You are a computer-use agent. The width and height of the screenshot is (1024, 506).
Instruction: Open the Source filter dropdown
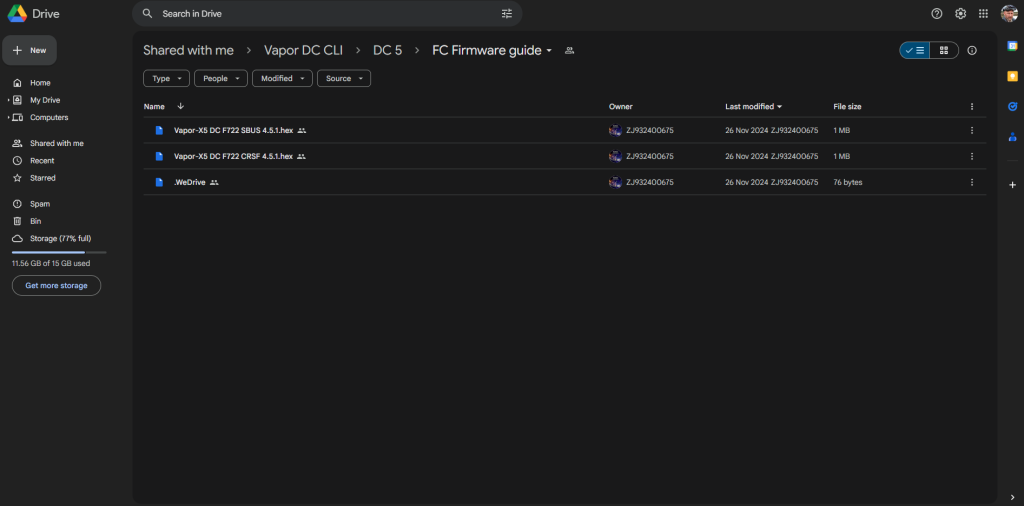click(x=344, y=78)
